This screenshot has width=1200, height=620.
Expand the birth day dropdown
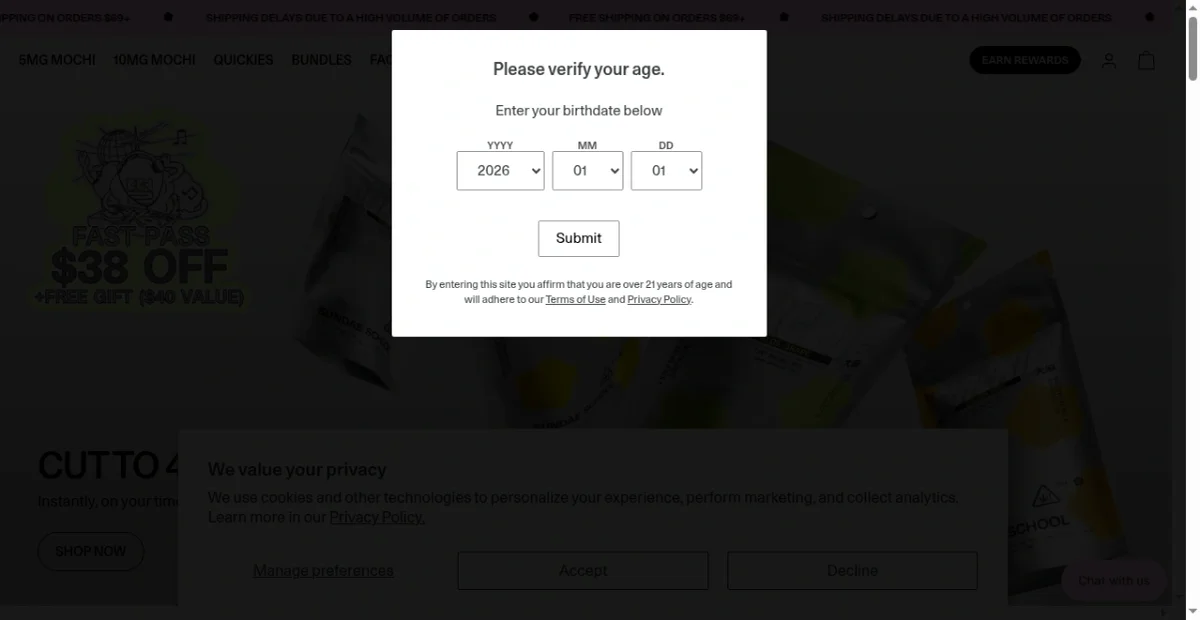click(666, 171)
